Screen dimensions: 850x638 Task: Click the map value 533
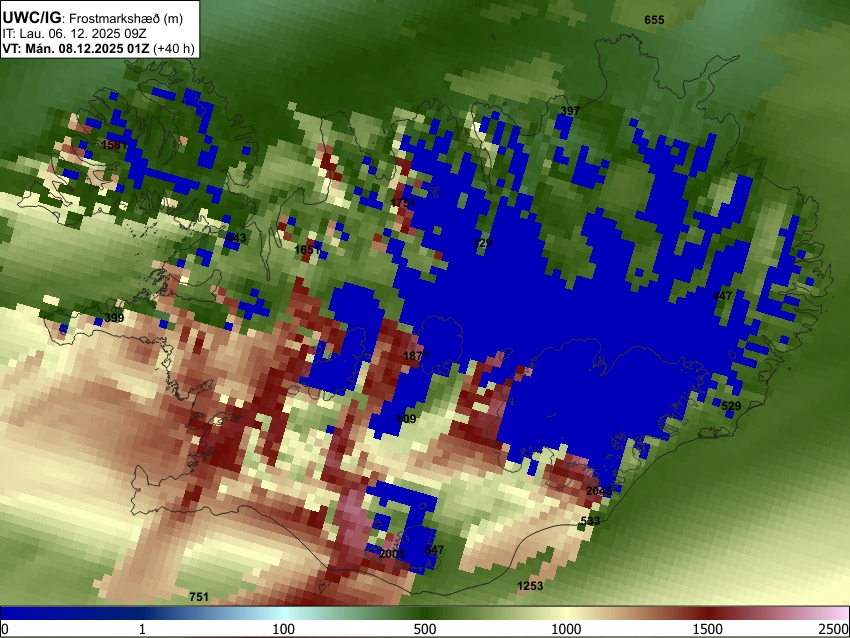pos(590,521)
